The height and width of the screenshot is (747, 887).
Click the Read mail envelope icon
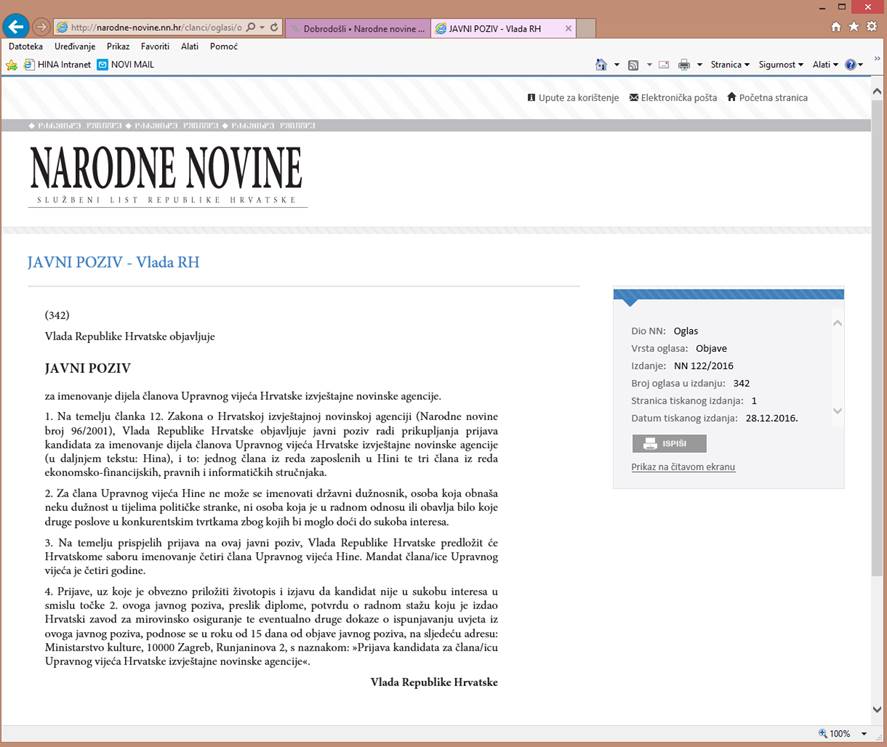coord(662,65)
